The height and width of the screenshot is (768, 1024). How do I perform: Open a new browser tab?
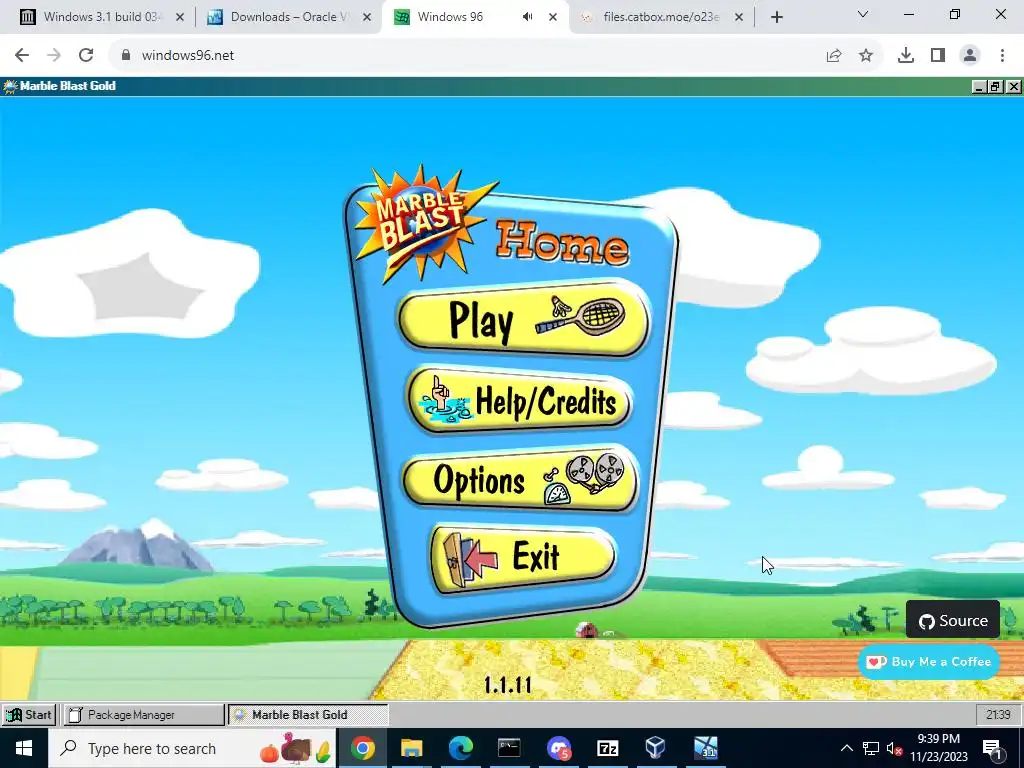click(776, 17)
